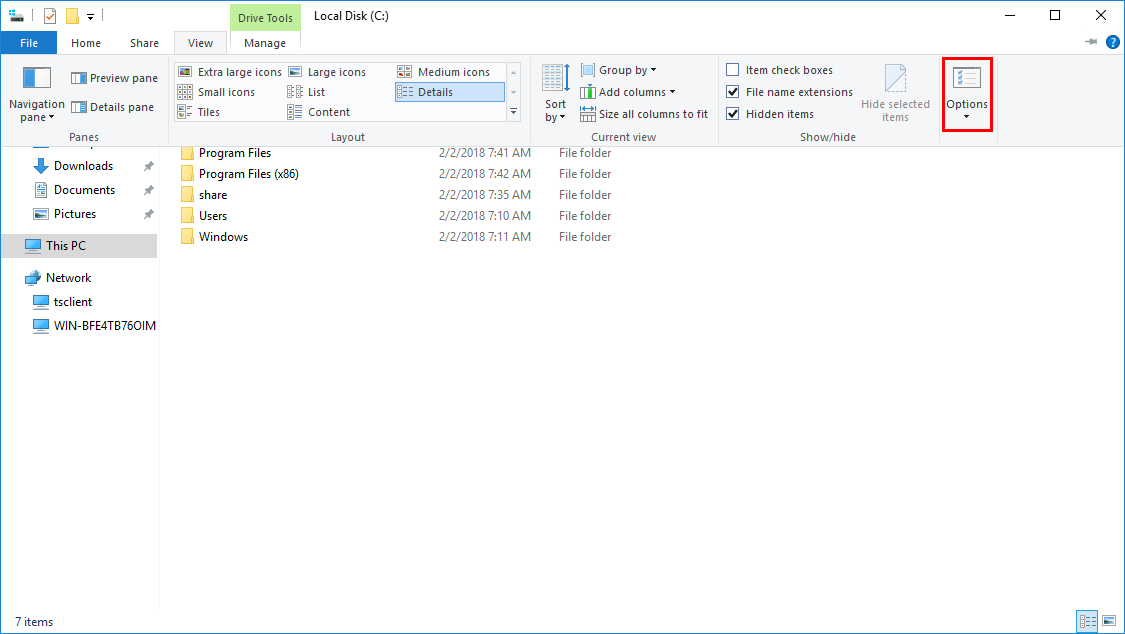The height and width of the screenshot is (634, 1125).
Task: Expand the layout gallery more arrow
Action: [514, 112]
